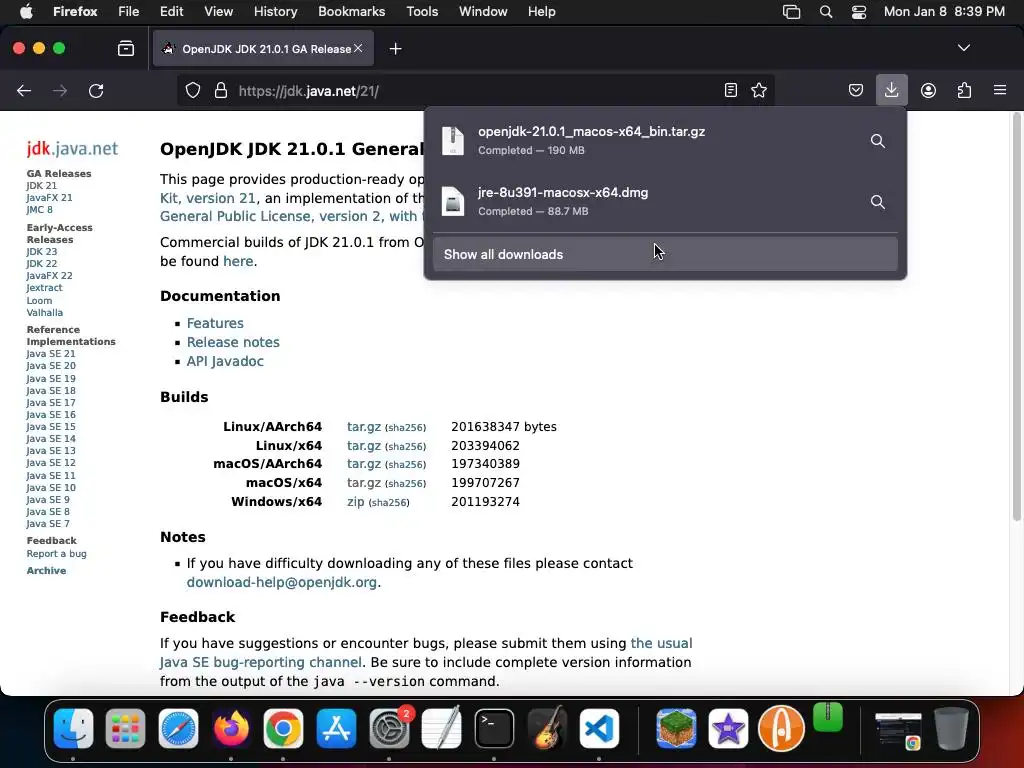Open the API Javadoc link
Image resolution: width=1024 pixels, height=768 pixels.
225,361
